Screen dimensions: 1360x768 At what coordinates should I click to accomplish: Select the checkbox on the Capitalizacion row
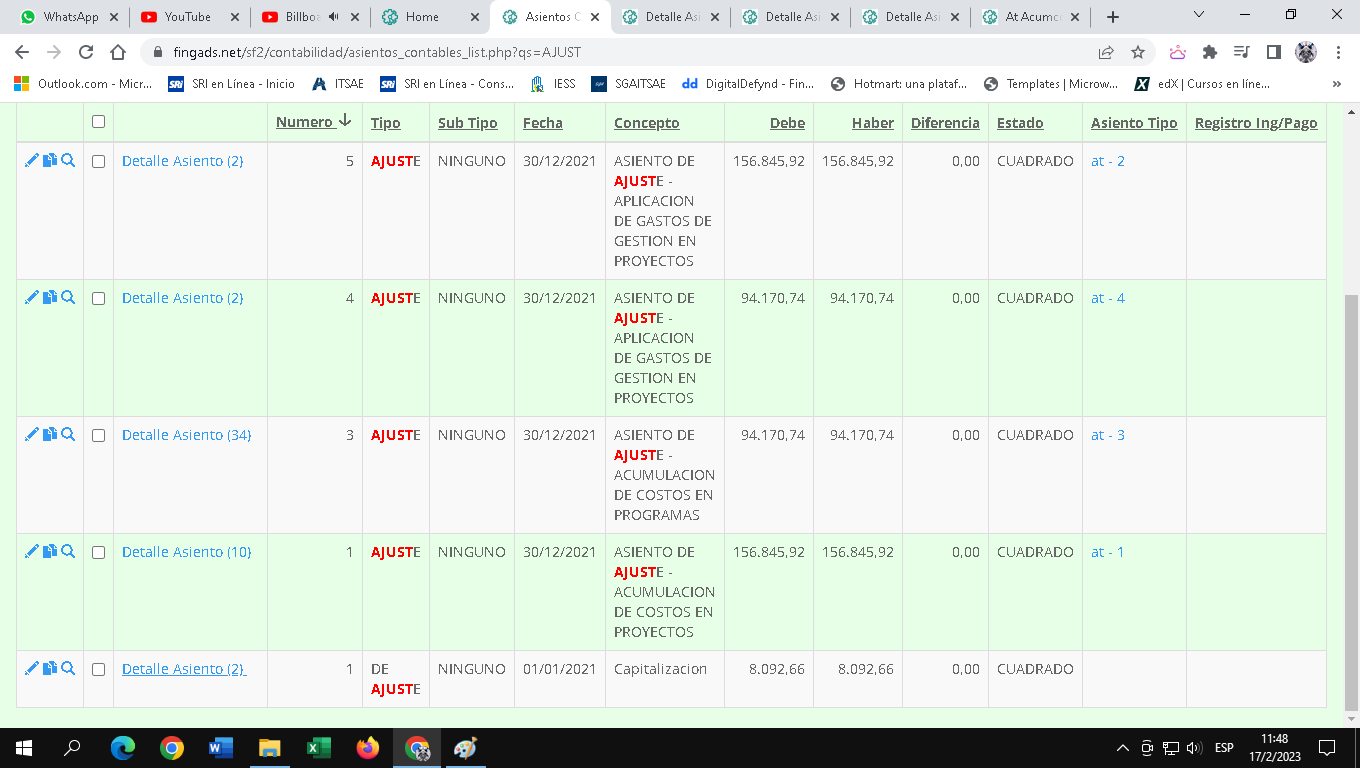(x=98, y=669)
